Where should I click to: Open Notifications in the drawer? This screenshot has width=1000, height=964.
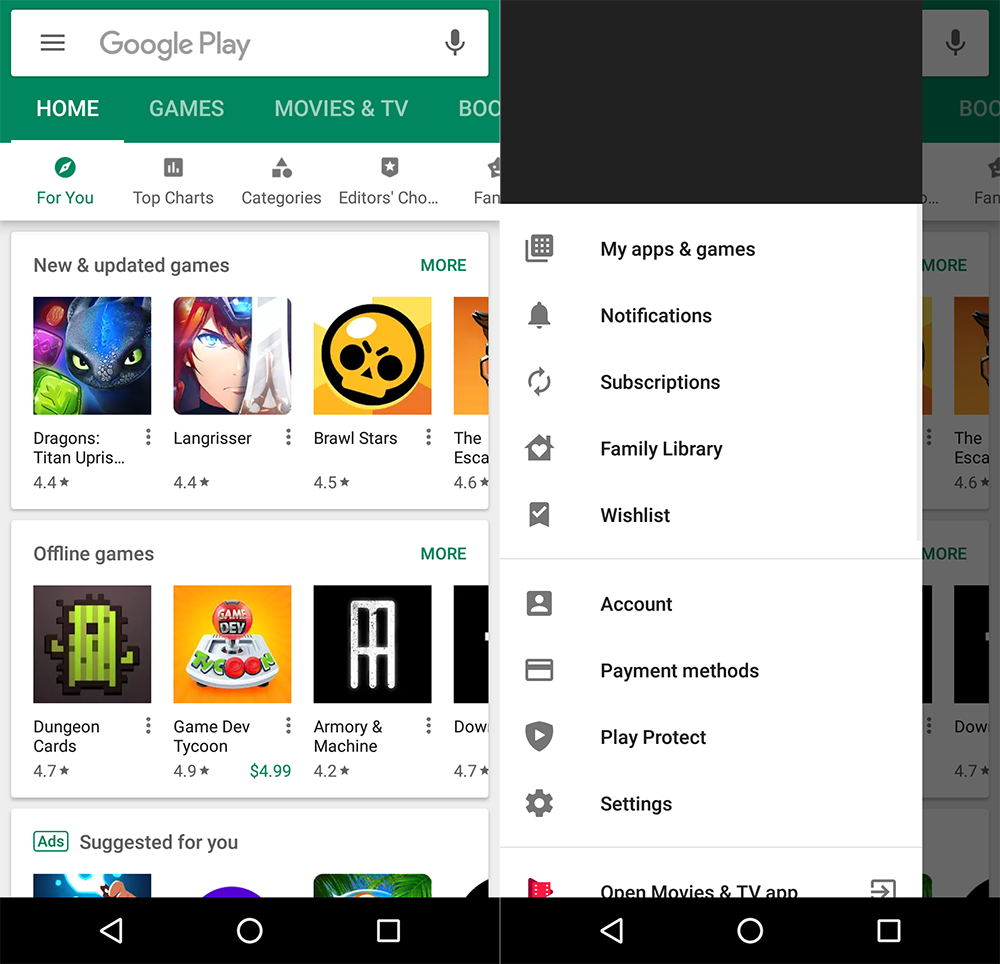coord(711,316)
